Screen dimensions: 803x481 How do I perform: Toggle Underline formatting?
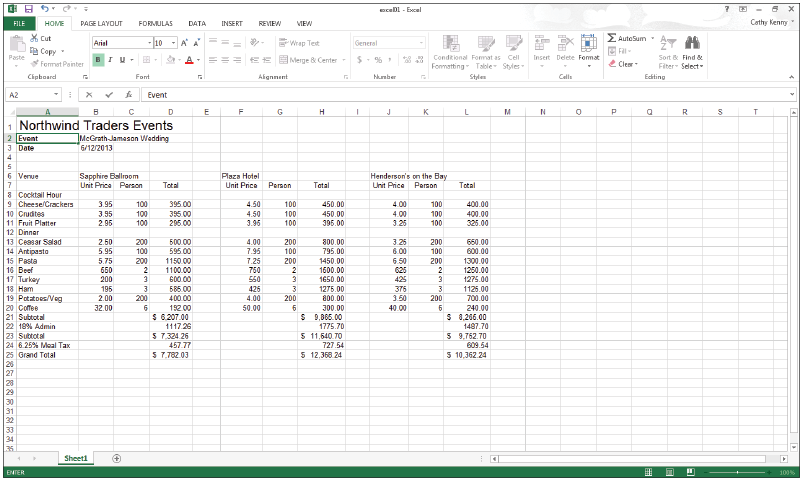click(122, 60)
